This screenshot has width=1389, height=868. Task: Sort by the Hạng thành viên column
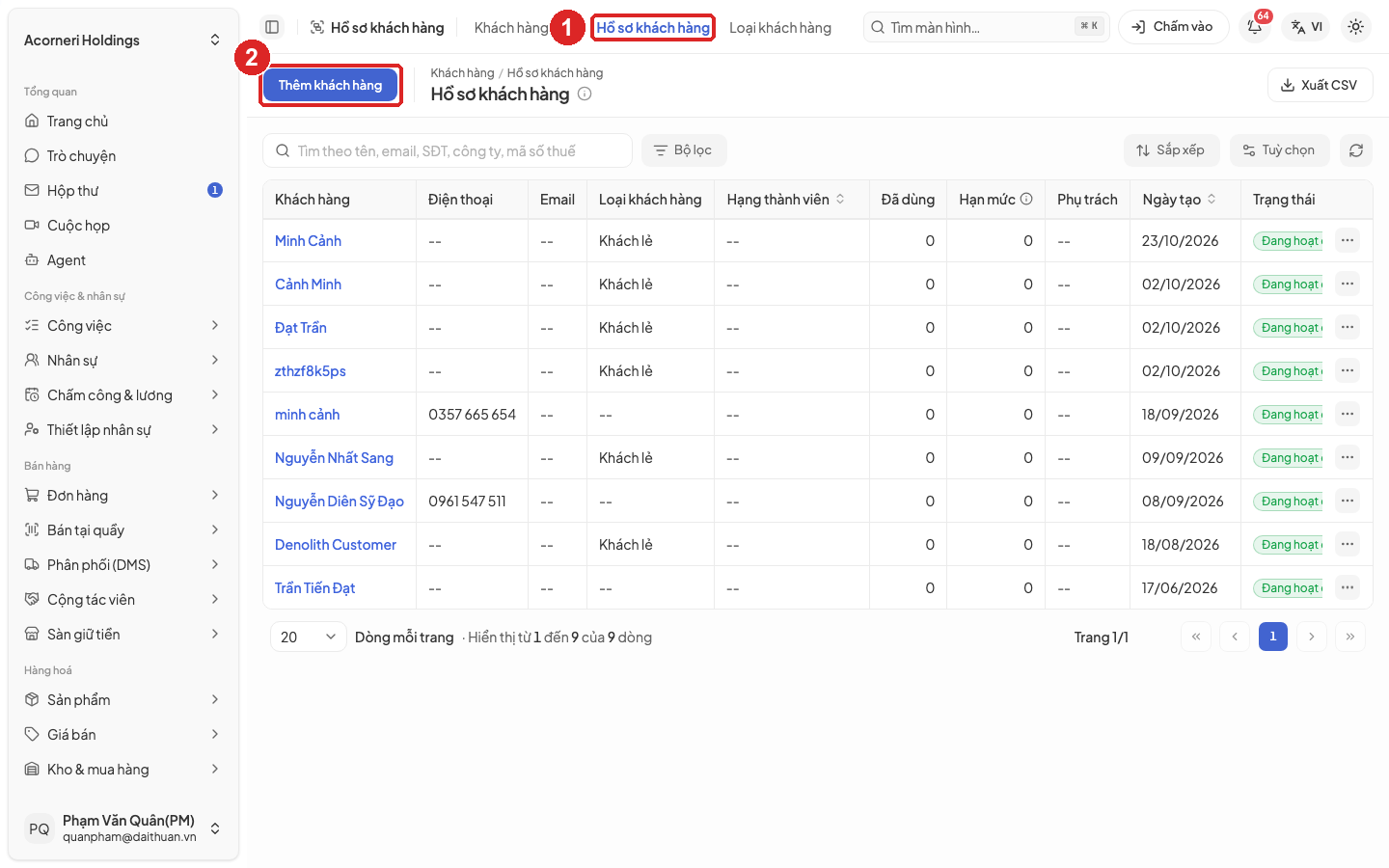[x=786, y=200]
